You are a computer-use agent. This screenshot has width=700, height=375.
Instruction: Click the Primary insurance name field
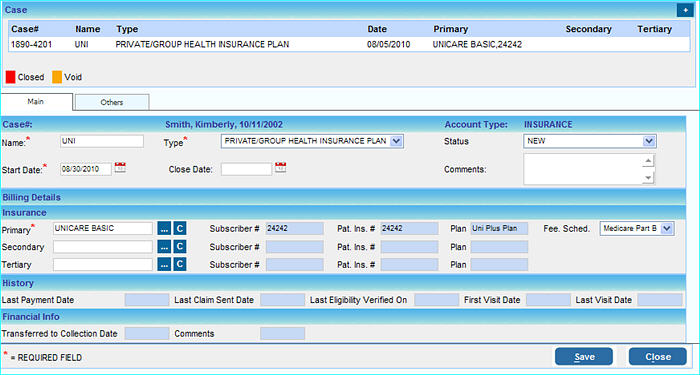pos(103,229)
